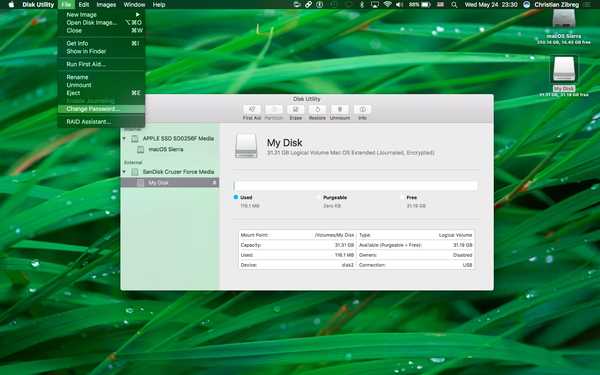Click the keyboard input flag icon
The image size is (600, 375).
click(440, 5)
